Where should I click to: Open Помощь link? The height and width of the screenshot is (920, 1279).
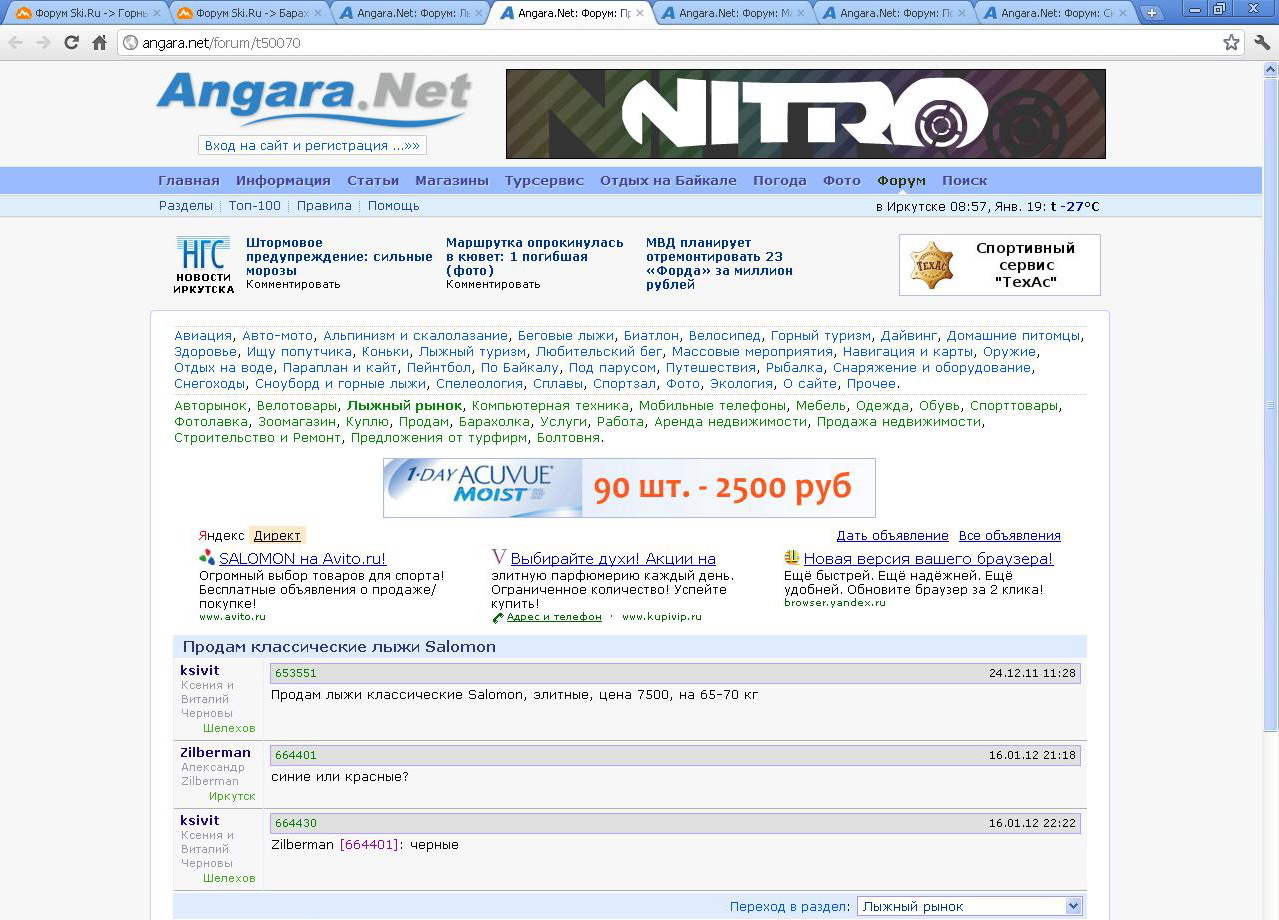coord(393,206)
